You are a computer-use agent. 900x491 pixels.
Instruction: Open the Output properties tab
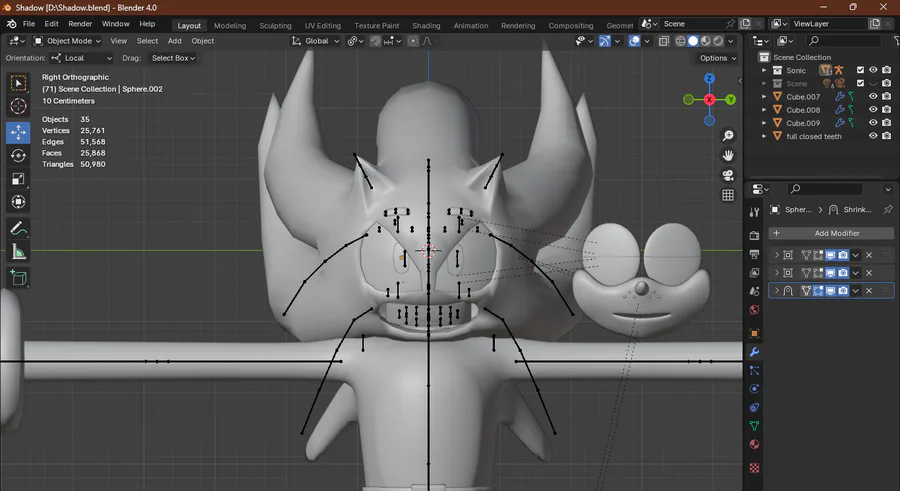click(x=754, y=254)
